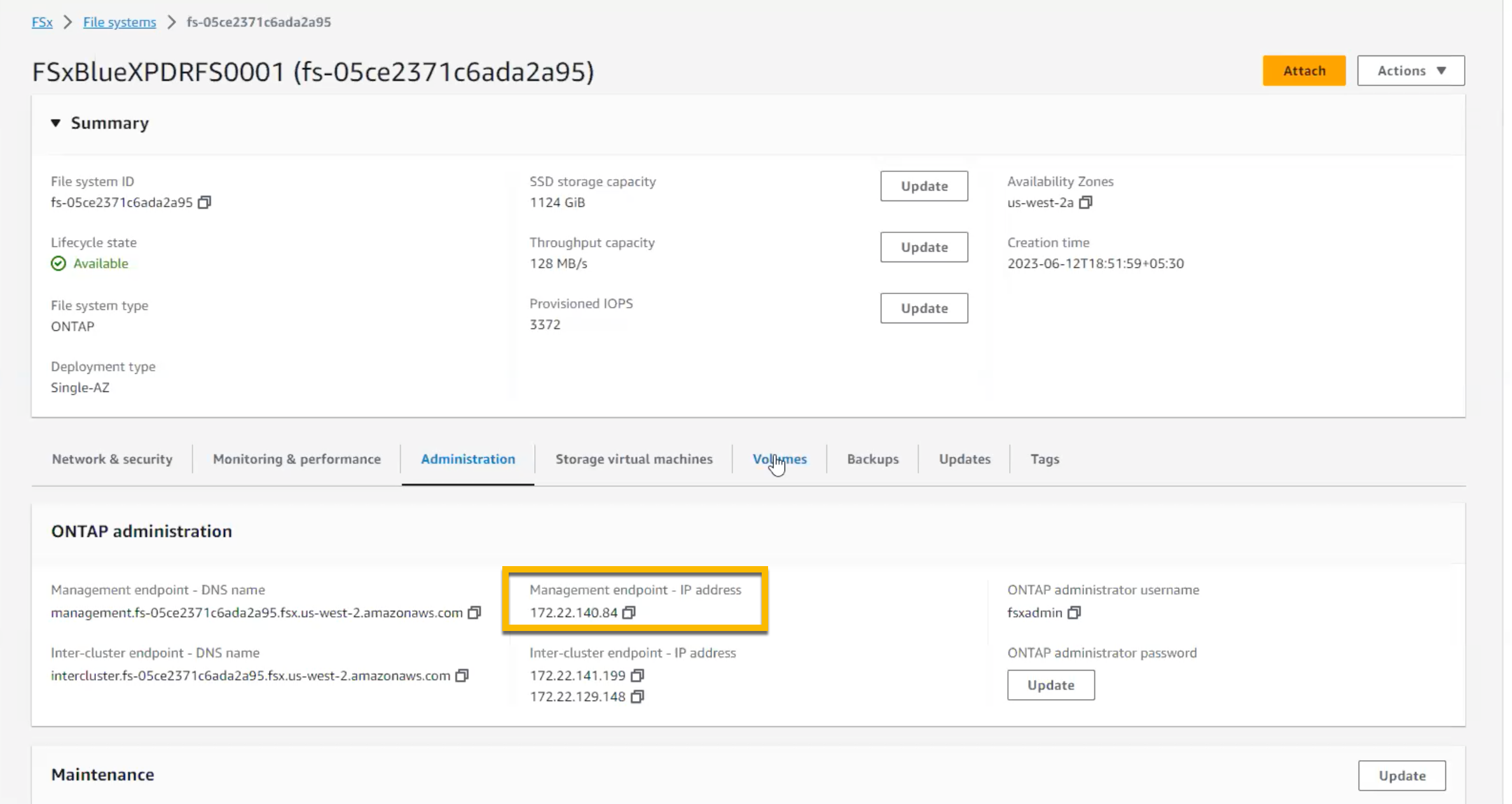The width and height of the screenshot is (1512, 804).
Task: Click the green Available status icon
Action: 58,263
